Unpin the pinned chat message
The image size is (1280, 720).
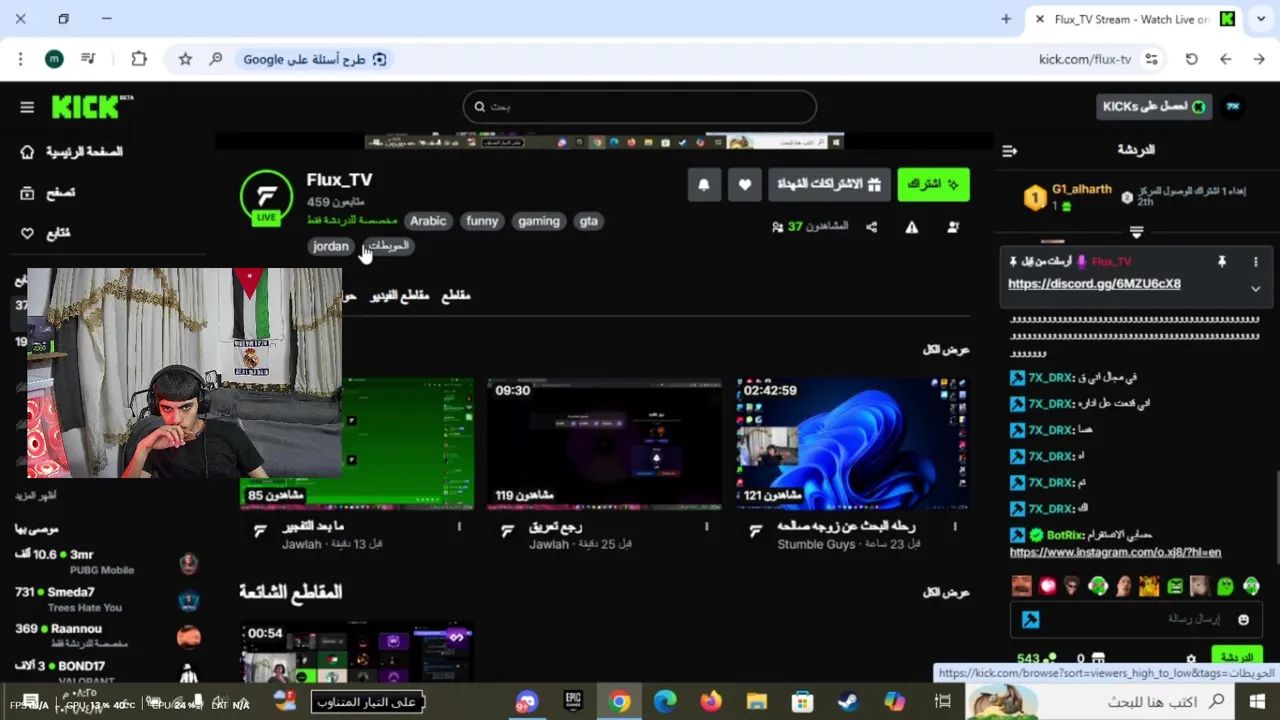pos(1221,262)
